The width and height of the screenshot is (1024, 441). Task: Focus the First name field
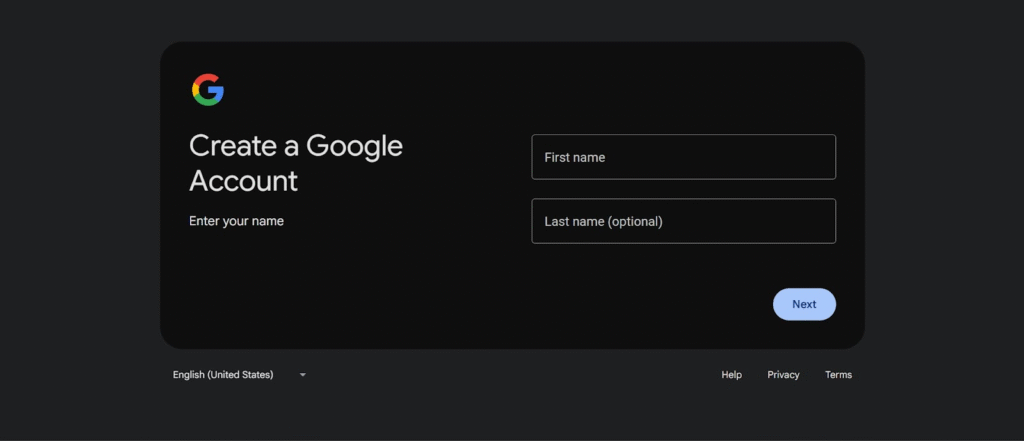(x=683, y=157)
